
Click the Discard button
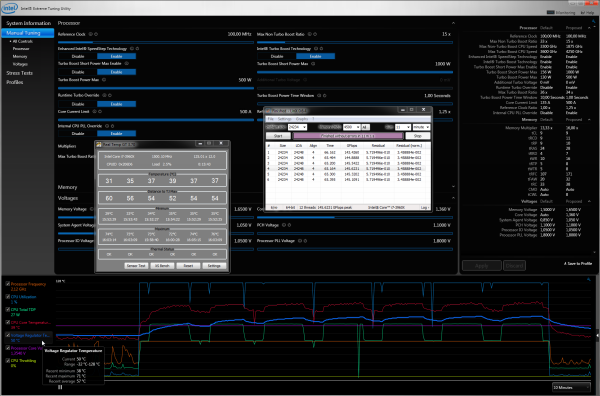pyautogui.click(x=514, y=266)
